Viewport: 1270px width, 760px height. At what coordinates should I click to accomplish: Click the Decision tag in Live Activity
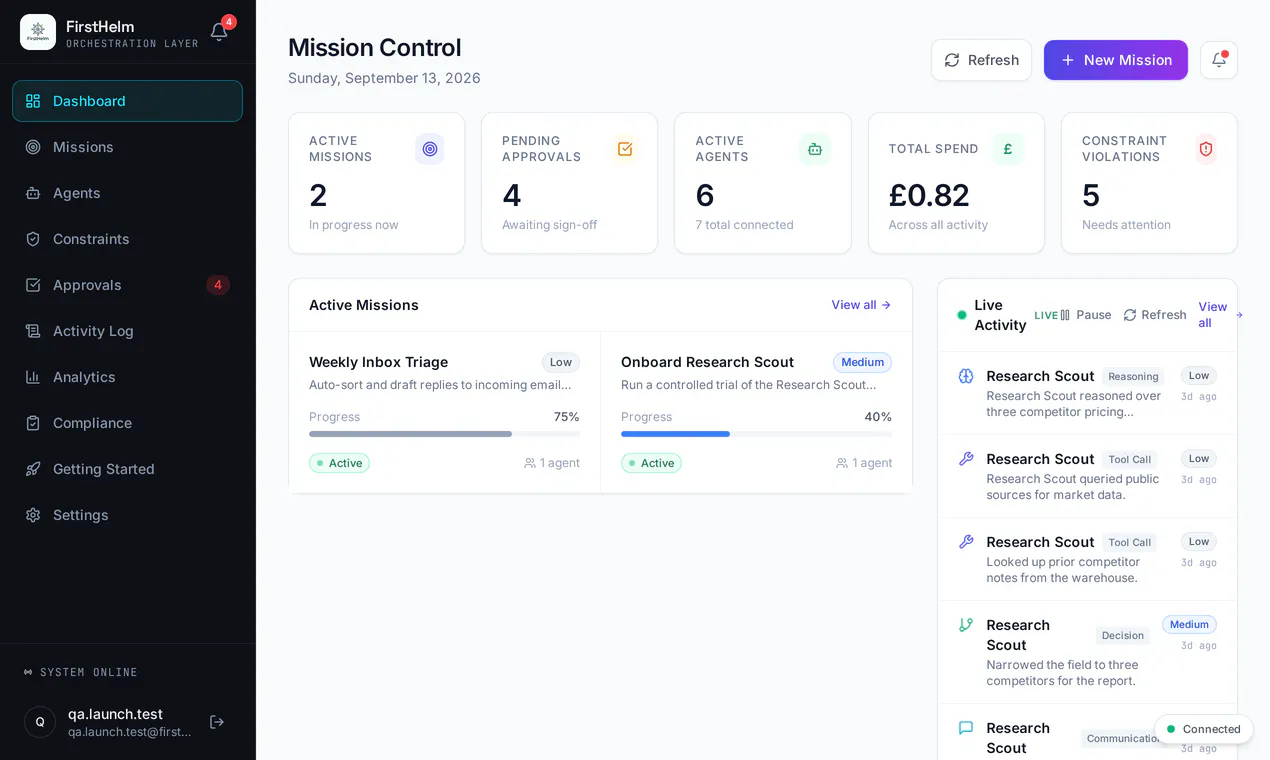[1123, 635]
